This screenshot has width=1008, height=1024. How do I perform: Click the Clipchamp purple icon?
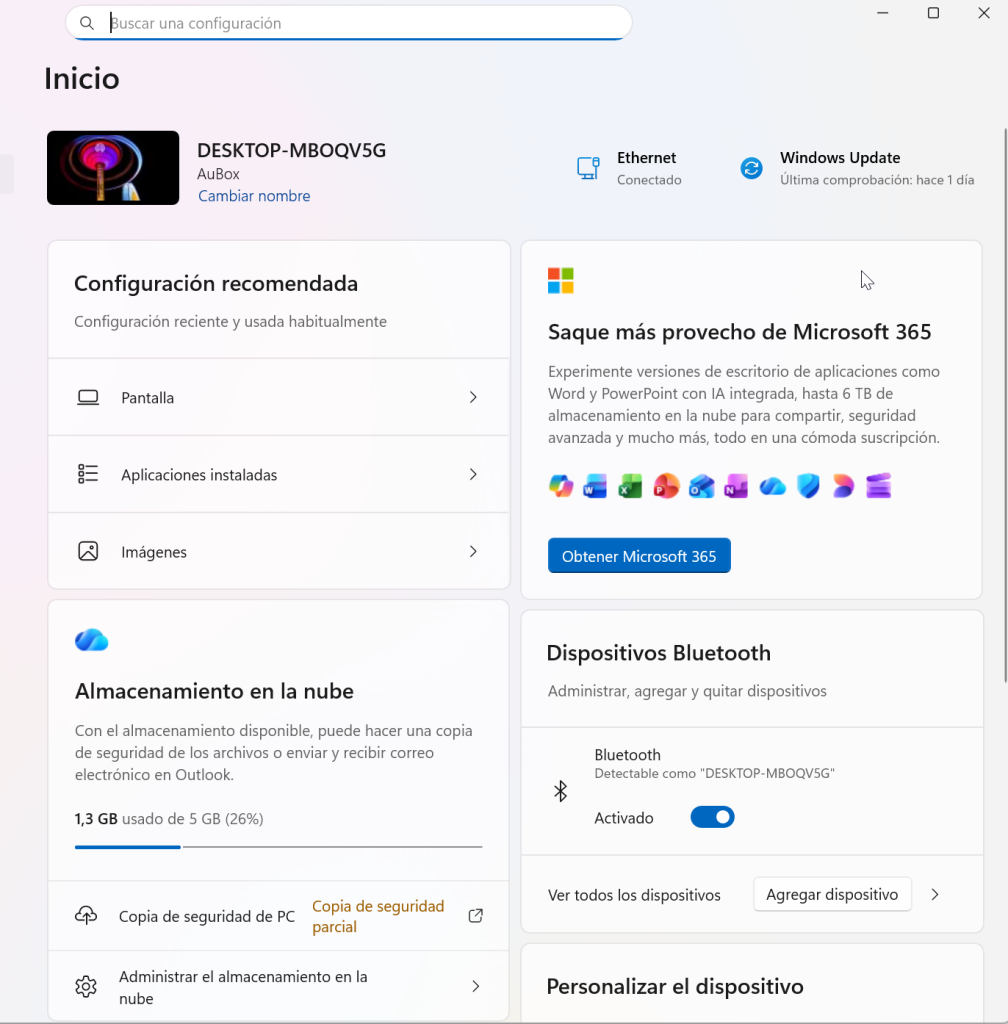(879, 487)
